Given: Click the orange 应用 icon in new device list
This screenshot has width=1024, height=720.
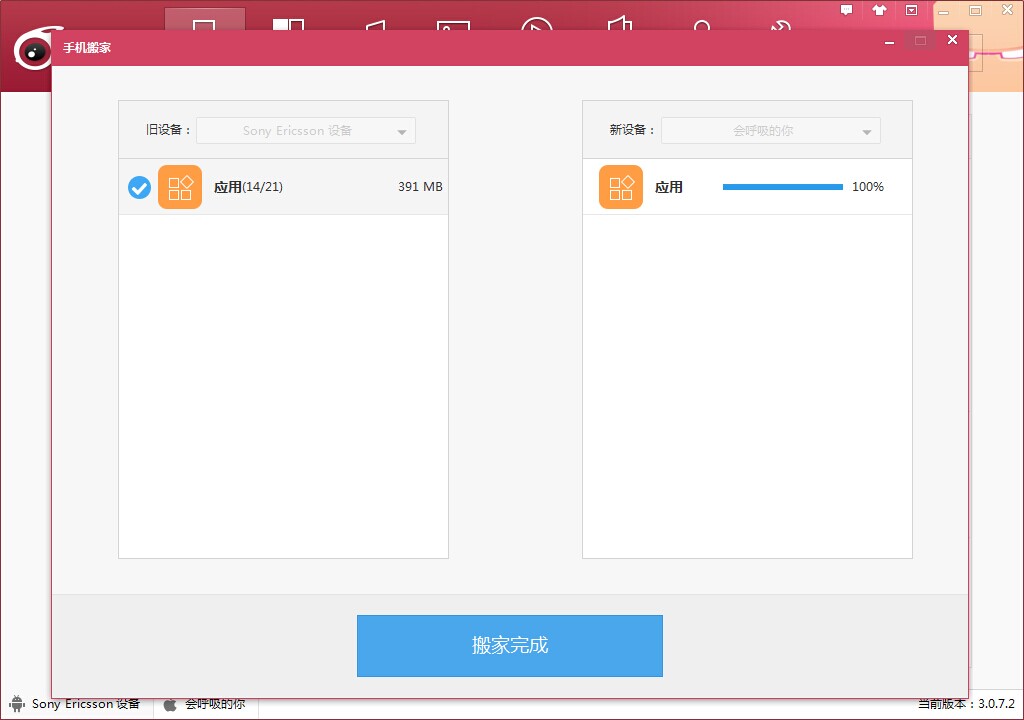Looking at the screenshot, I should coord(620,187).
